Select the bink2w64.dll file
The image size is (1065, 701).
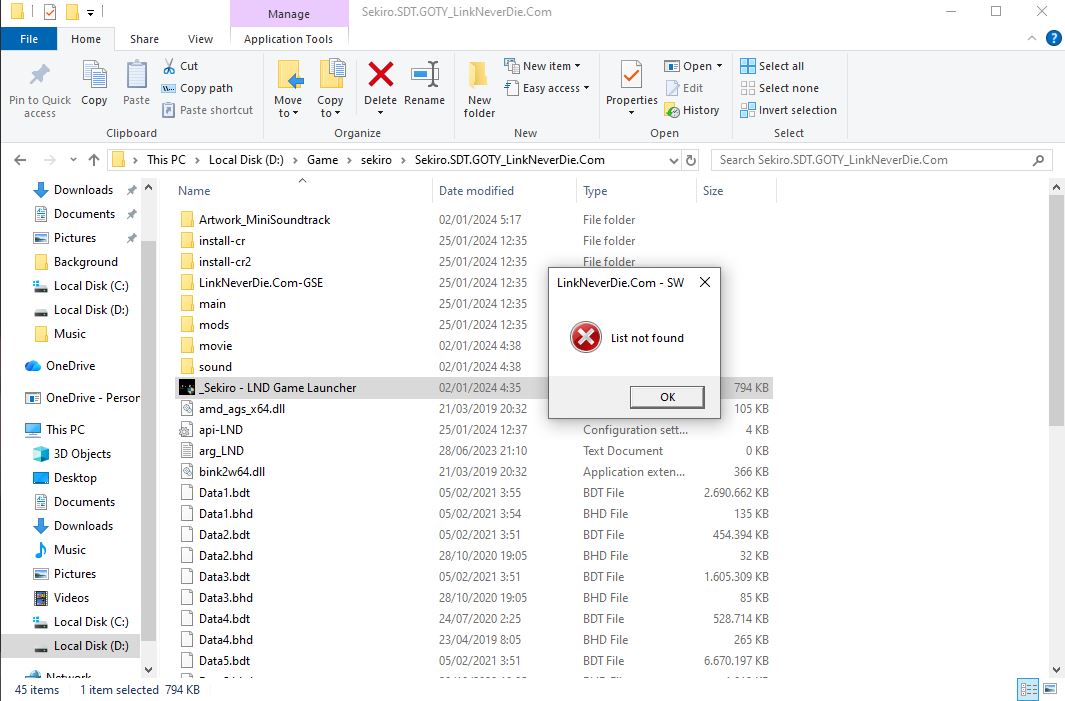tap(232, 472)
